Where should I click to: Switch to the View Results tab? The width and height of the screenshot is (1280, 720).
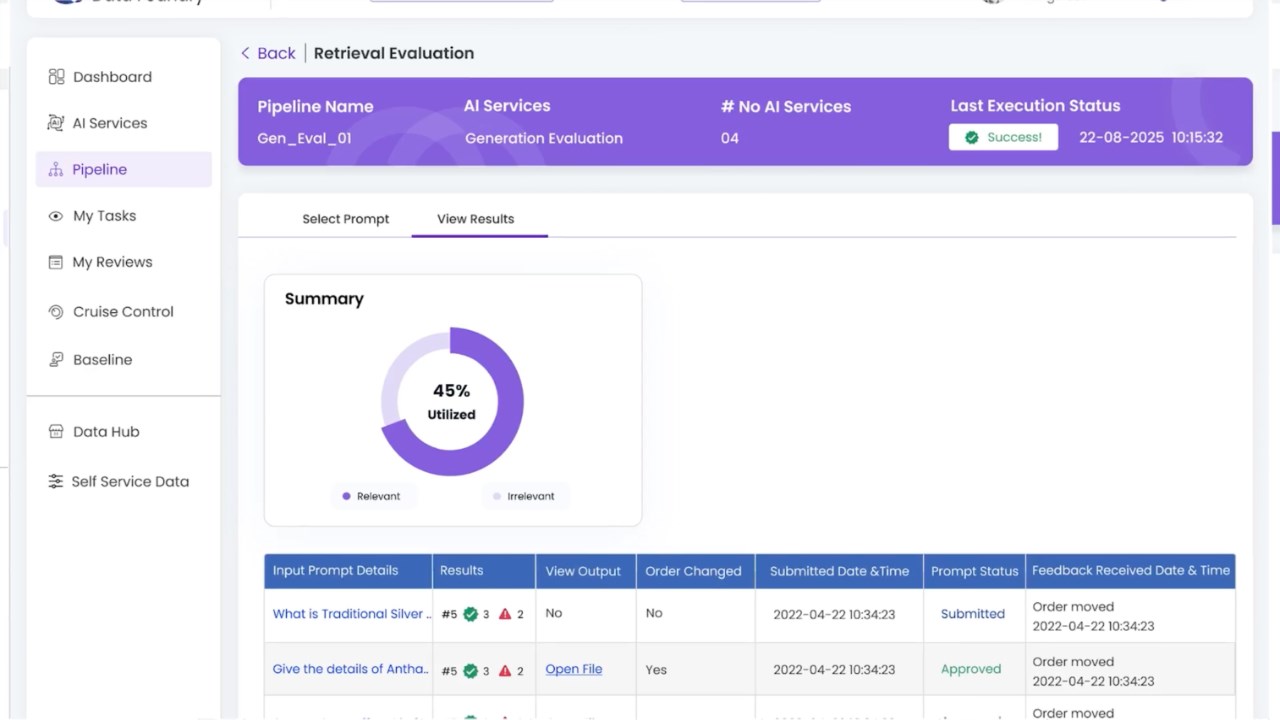(x=476, y=219)
